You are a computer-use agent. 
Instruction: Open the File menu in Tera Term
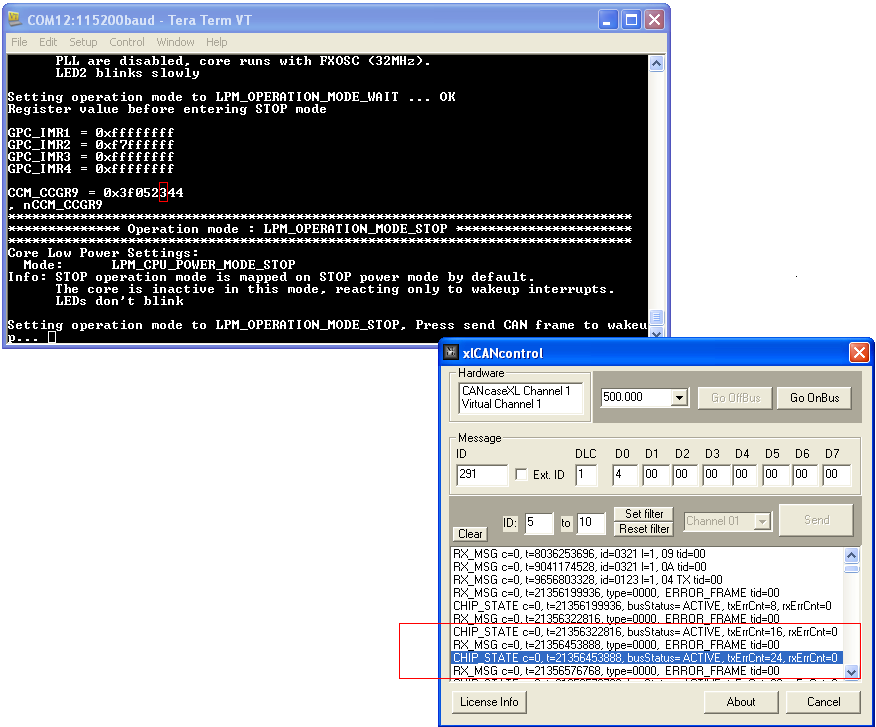(x=19, y=42)
